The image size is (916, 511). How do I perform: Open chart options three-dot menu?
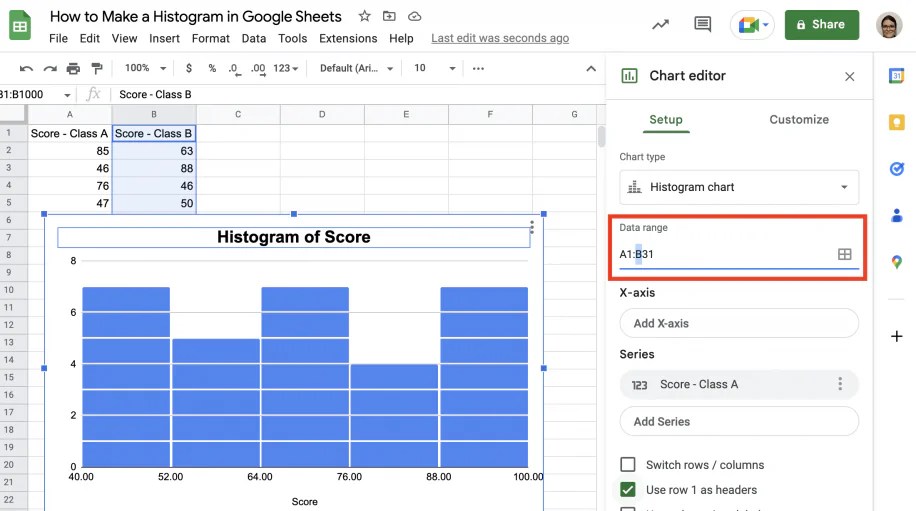[x=532, y=227]
